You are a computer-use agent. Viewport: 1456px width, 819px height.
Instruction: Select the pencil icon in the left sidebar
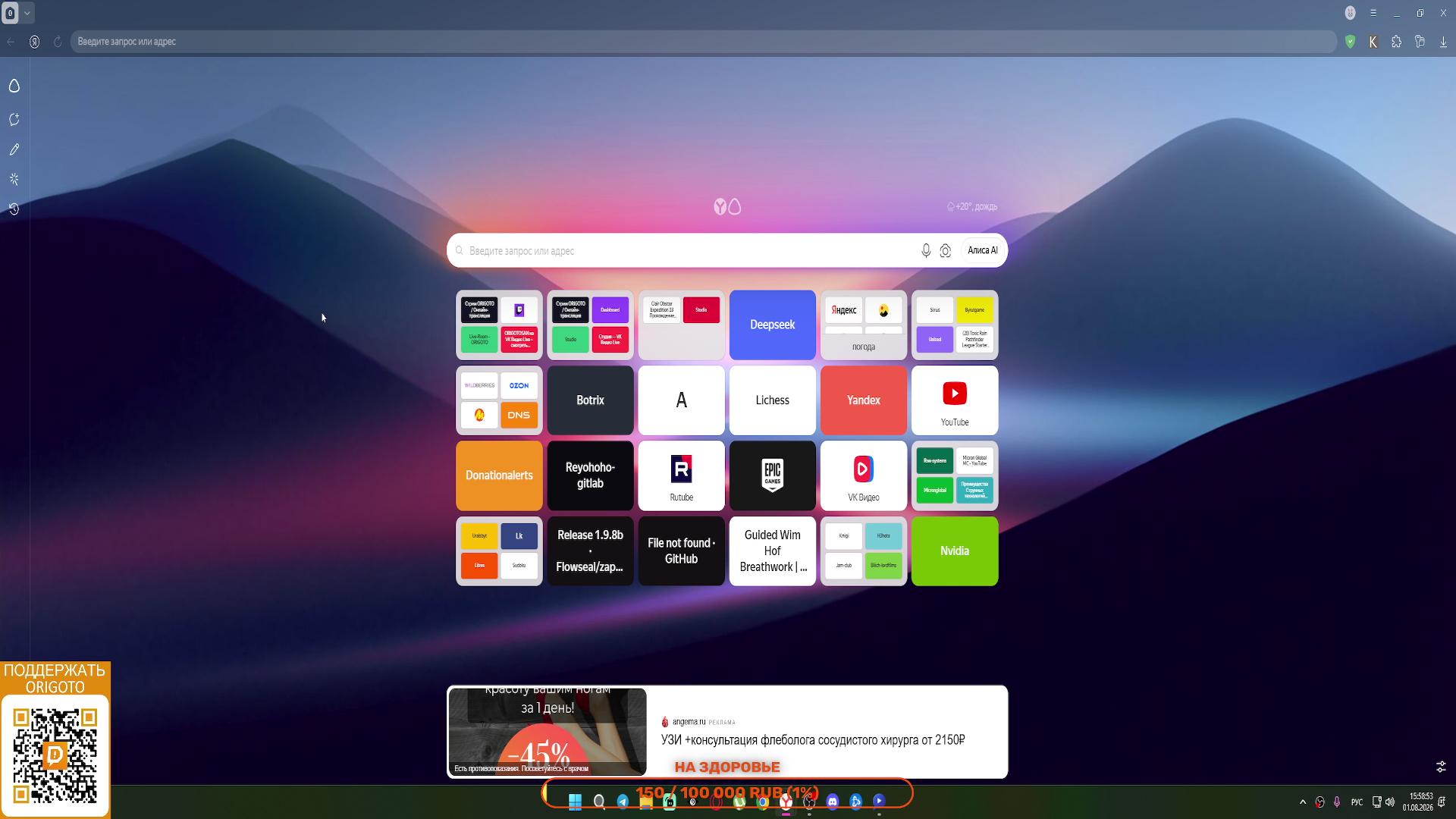[x=14, y=149]
